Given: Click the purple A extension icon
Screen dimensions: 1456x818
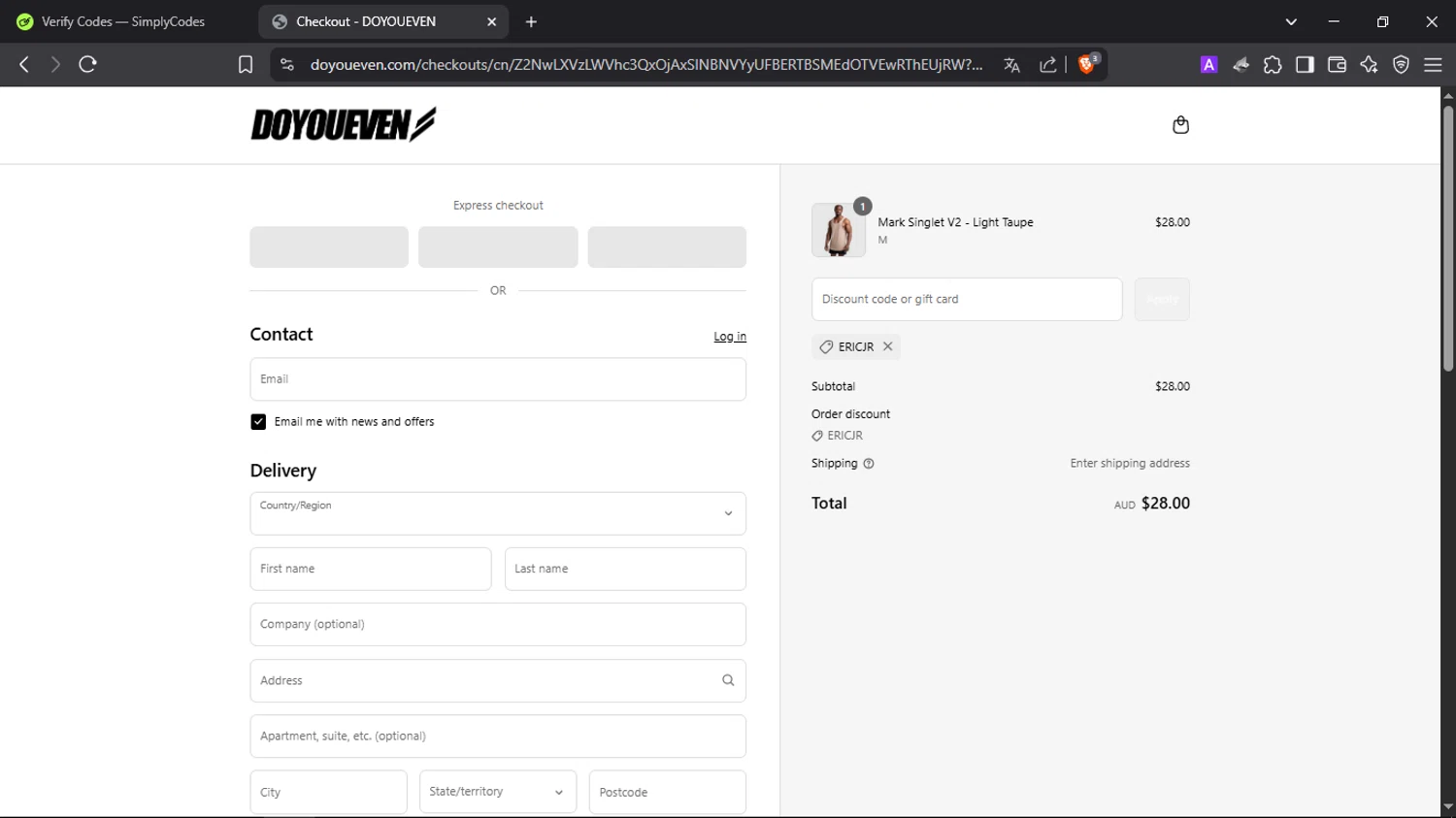Looking at the screenshot, I should pyautogui.click(x=1208, y=65).
